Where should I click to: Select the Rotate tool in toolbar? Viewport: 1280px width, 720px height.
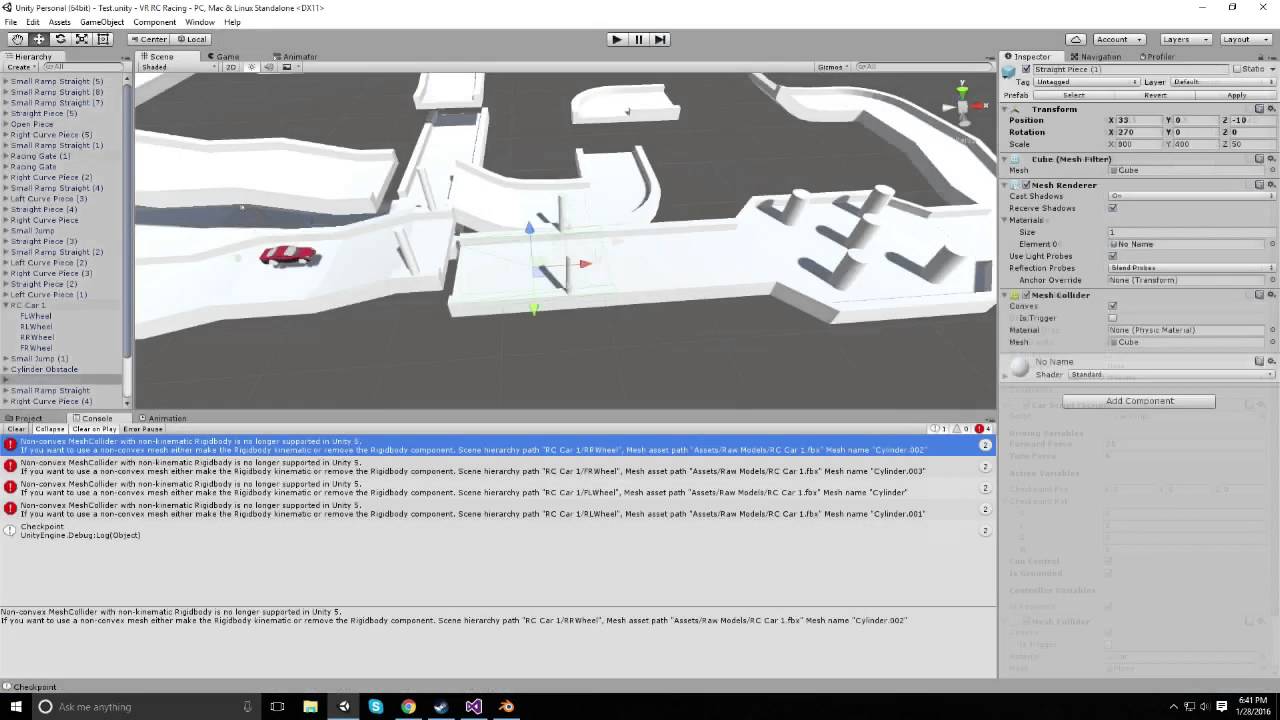(x=60, y=39)
